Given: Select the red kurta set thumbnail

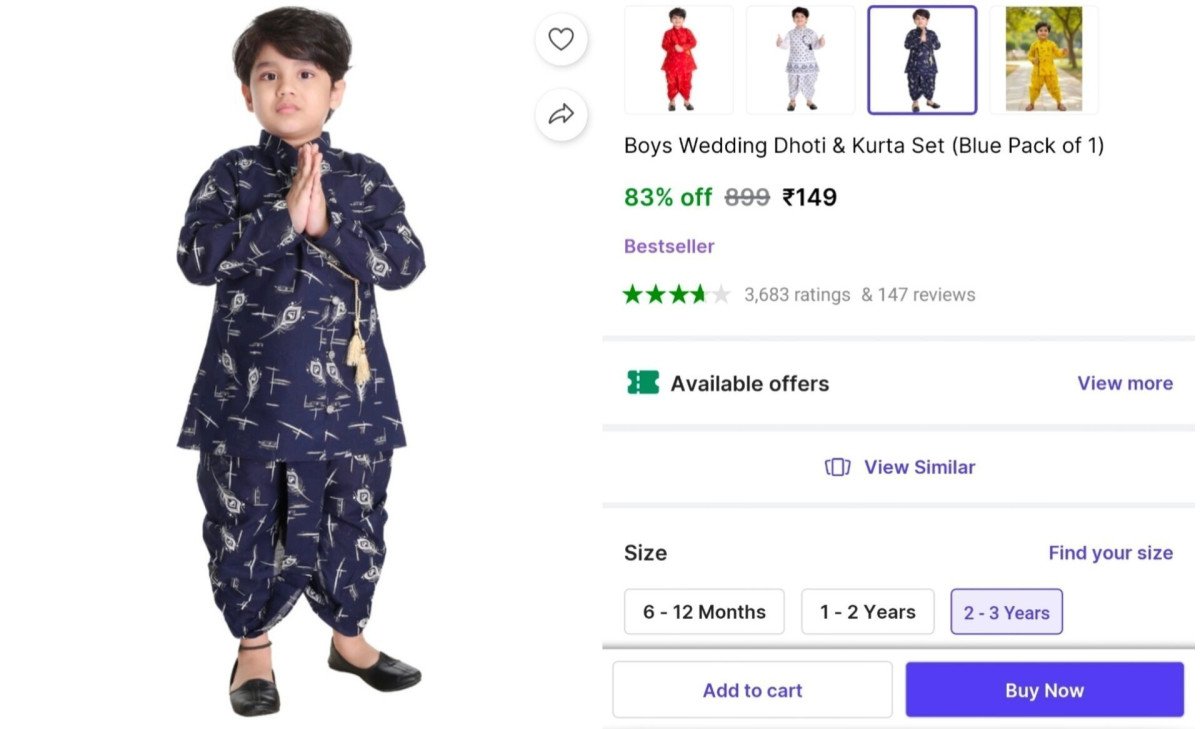Looking at the screenshot, I should click(x=679, y=60).
